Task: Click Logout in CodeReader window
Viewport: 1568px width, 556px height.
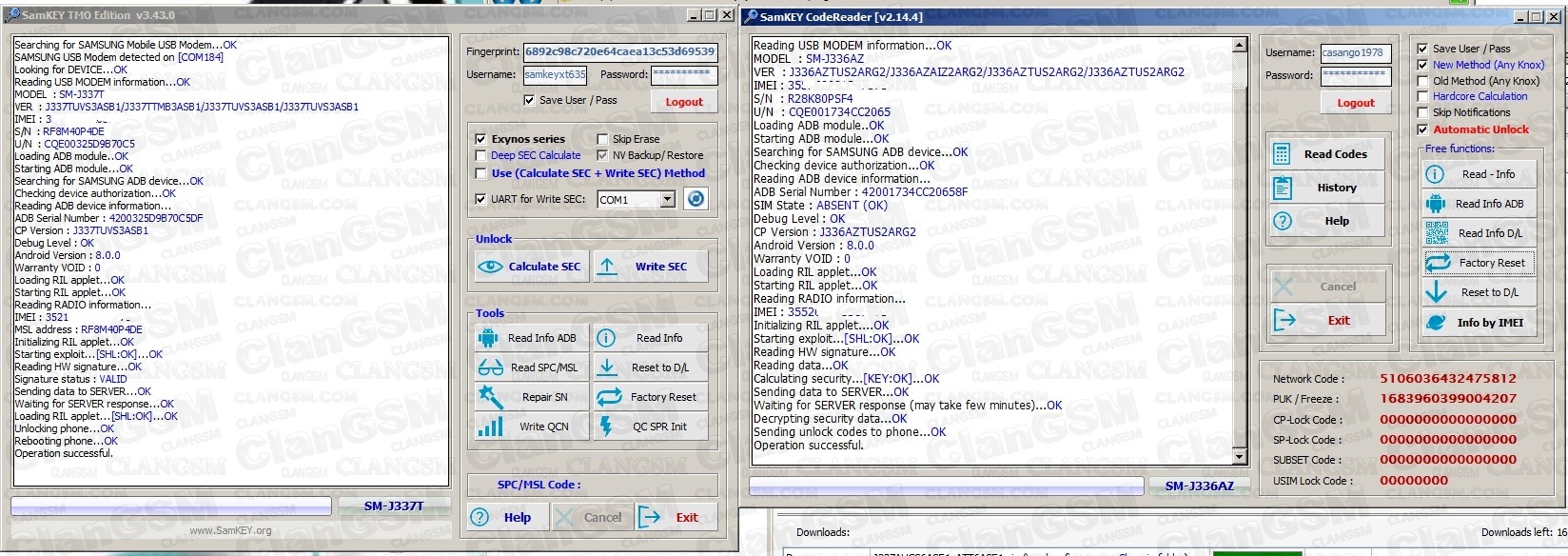Action: (x=1355, y=103)
